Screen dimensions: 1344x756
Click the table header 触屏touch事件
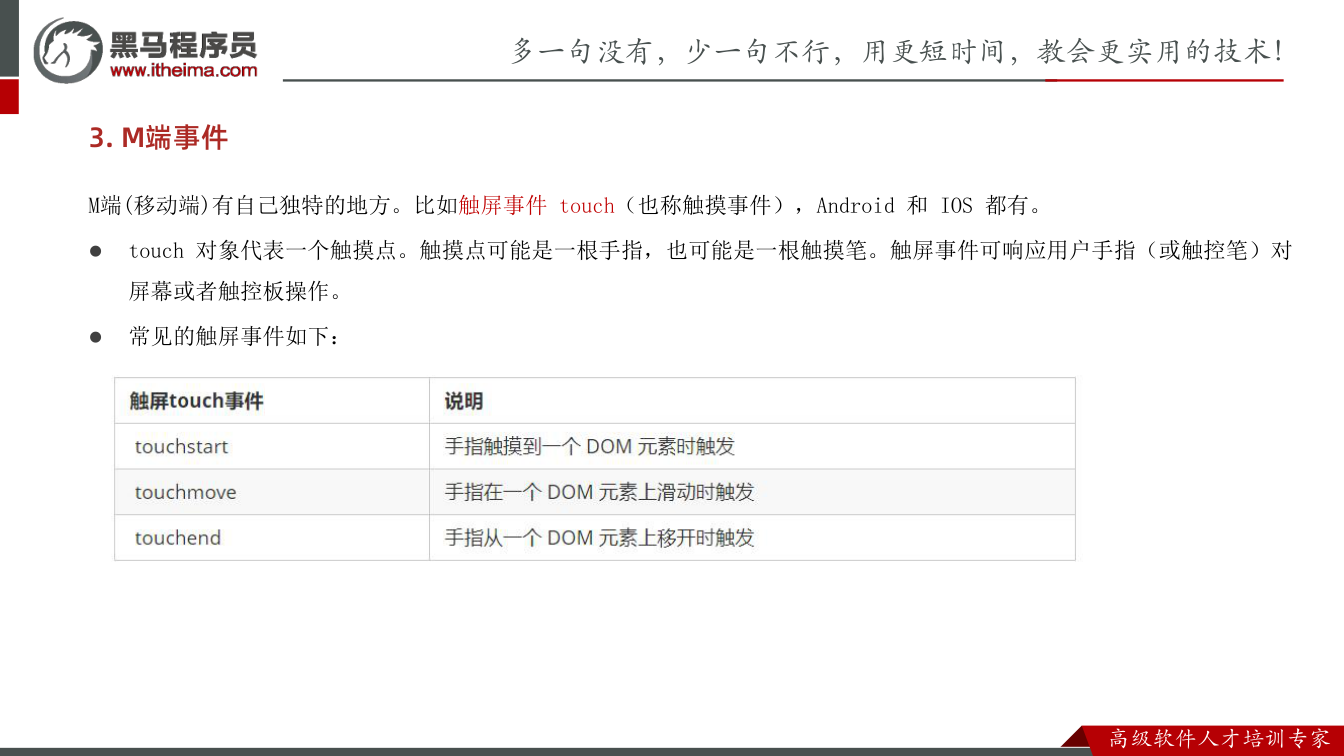(x=196, y=401)
